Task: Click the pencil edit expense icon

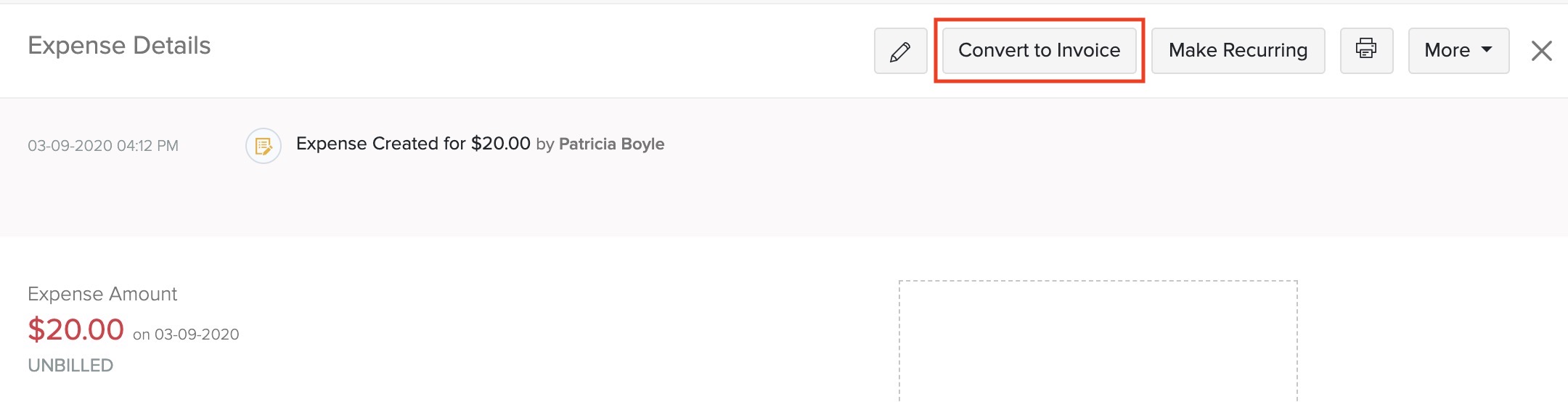Action: [900, 51]
